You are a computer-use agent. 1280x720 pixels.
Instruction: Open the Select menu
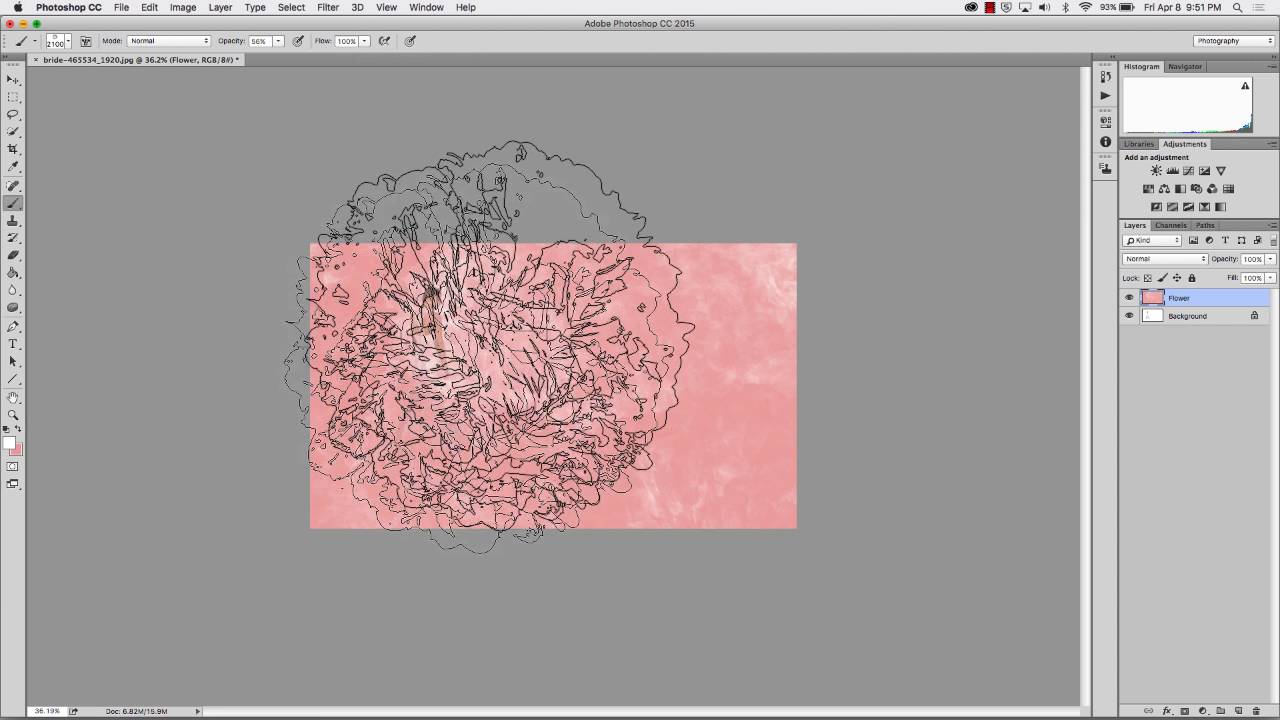[291, 7]
